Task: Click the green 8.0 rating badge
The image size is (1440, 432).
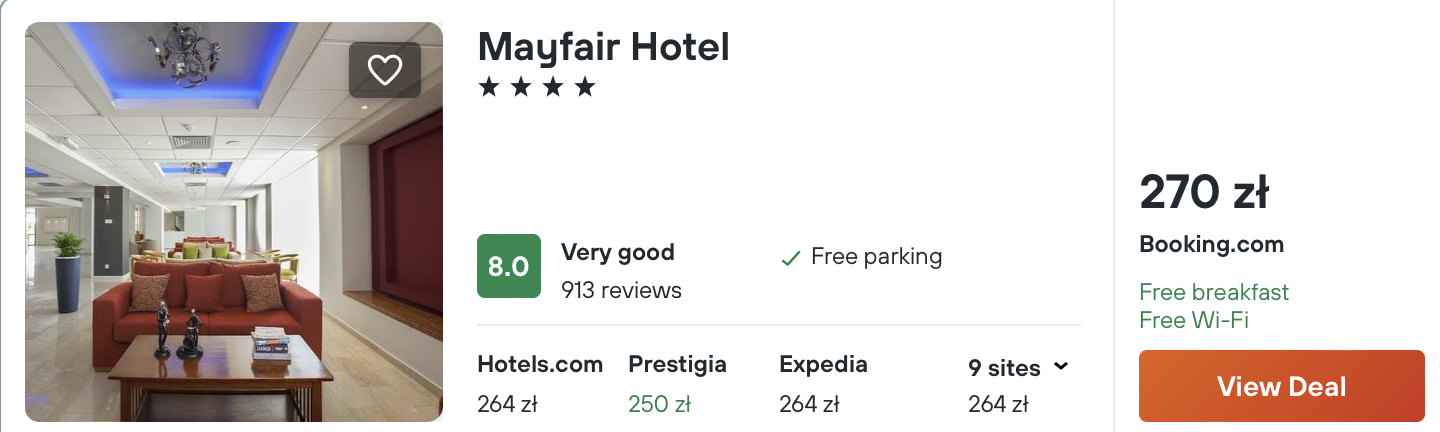Action: coord(509,266)
